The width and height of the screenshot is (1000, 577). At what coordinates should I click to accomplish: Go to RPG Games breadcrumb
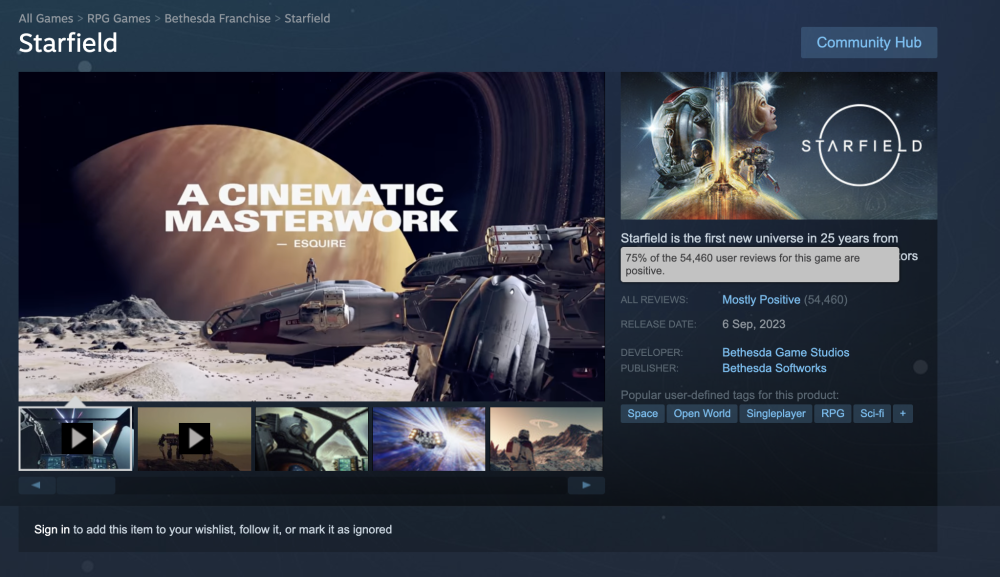(119, 18)
